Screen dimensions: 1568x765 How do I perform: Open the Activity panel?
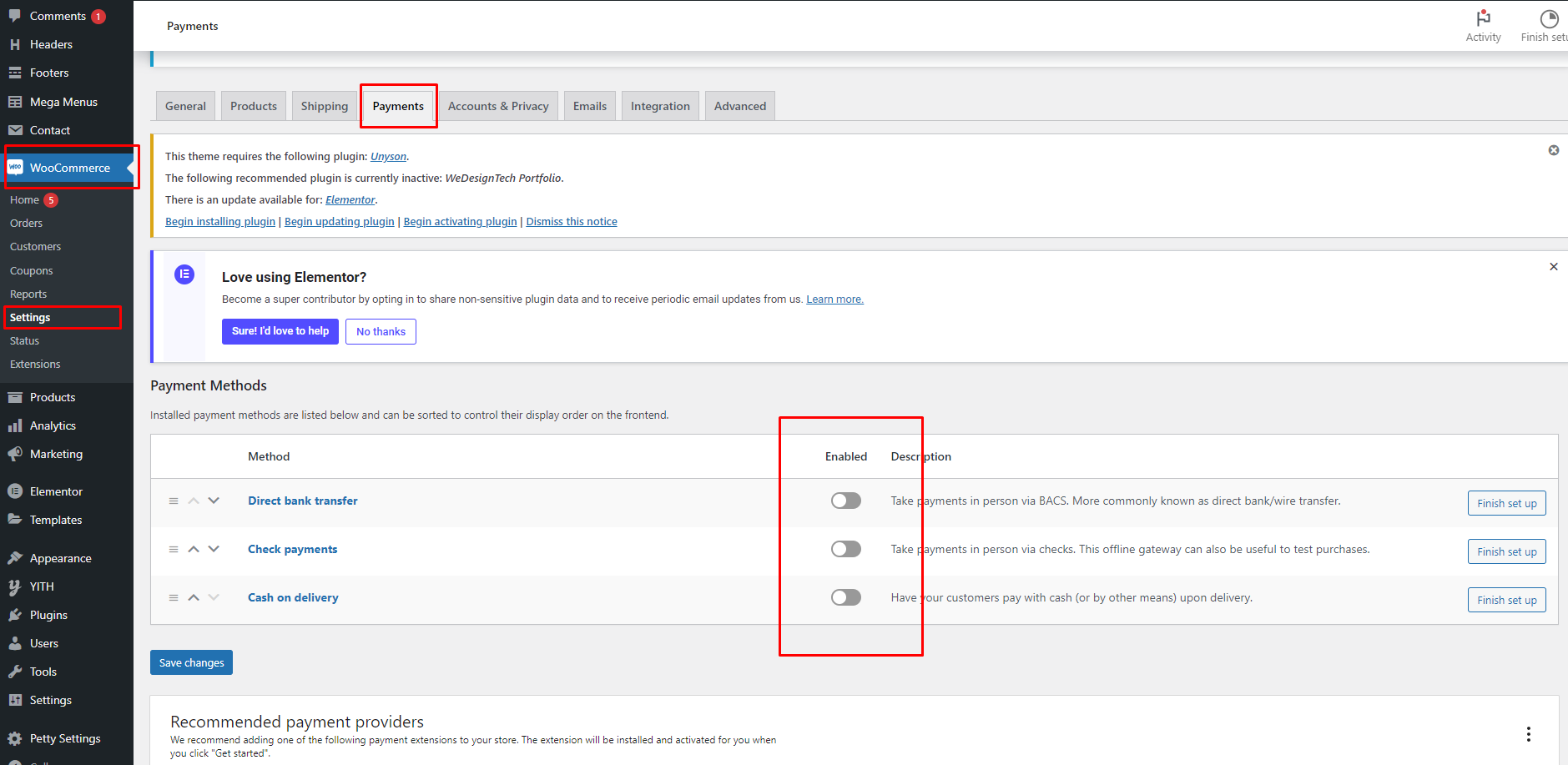[1483, 26]
